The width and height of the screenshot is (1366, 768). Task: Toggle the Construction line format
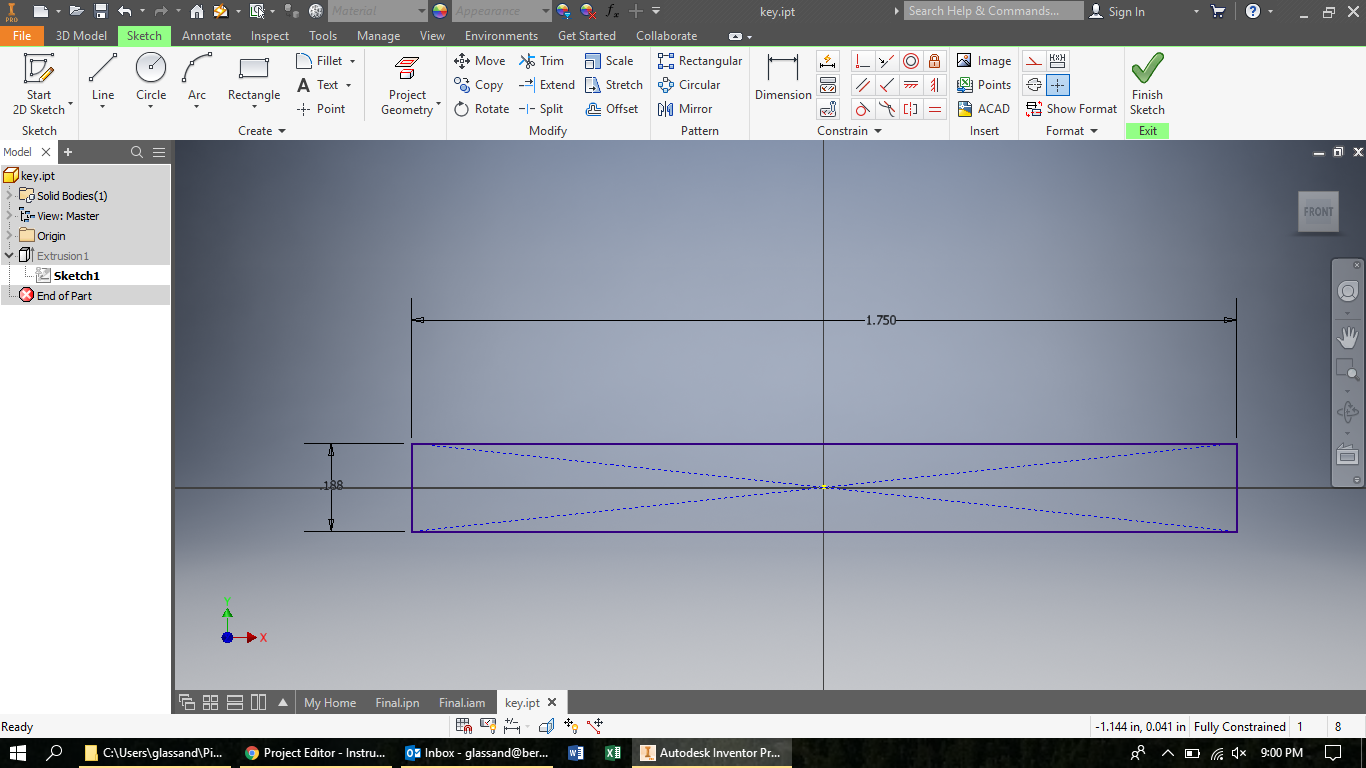click(x=1034, y=61)
